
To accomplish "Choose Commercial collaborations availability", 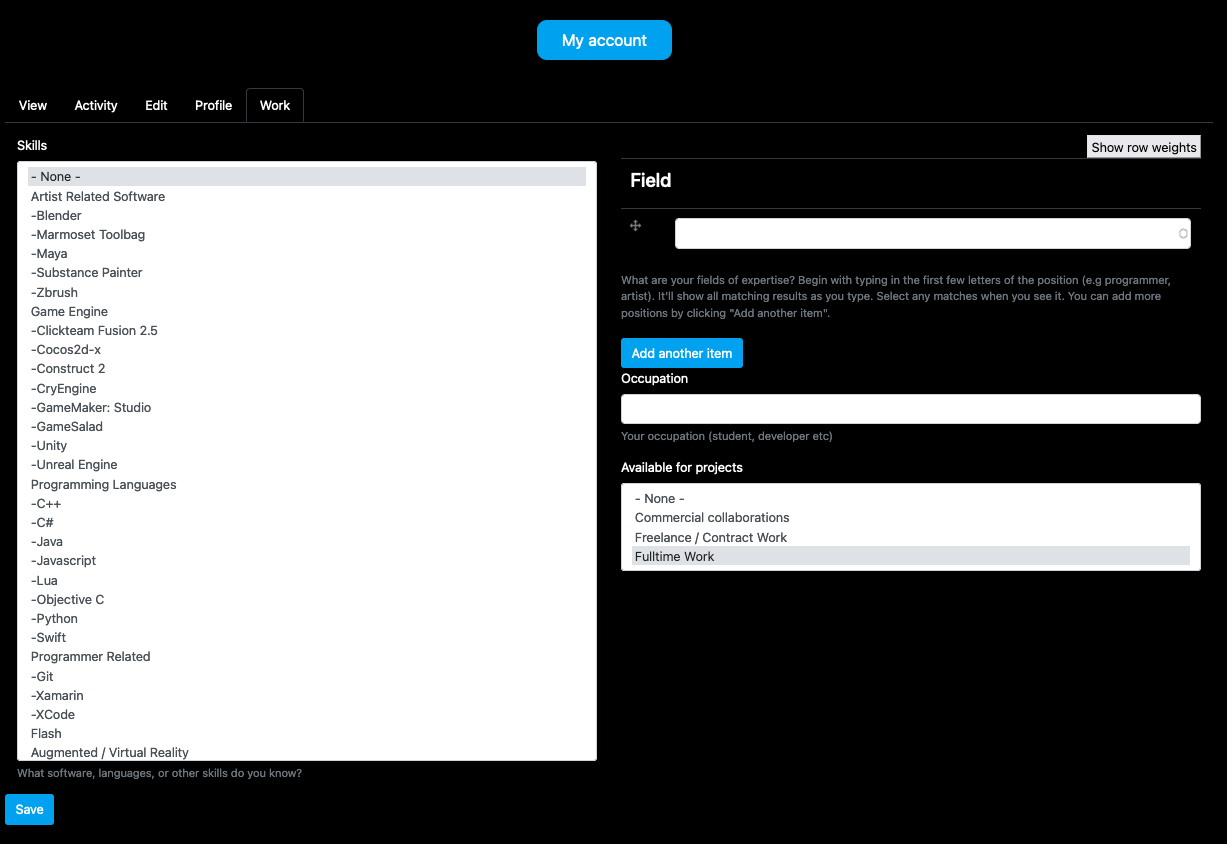I will 911,518.
